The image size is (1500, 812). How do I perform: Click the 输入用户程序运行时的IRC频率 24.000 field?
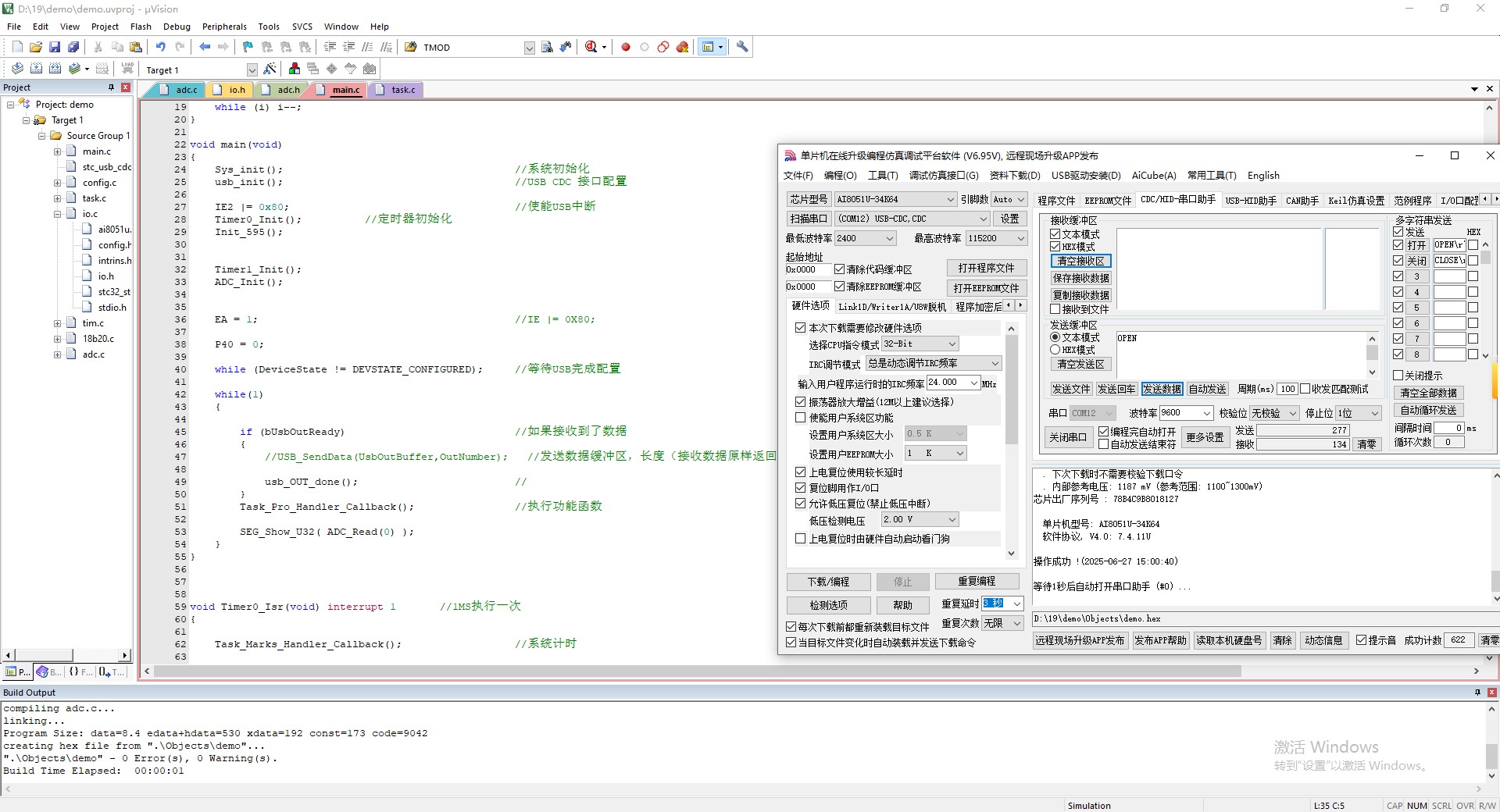pos(952,383)
